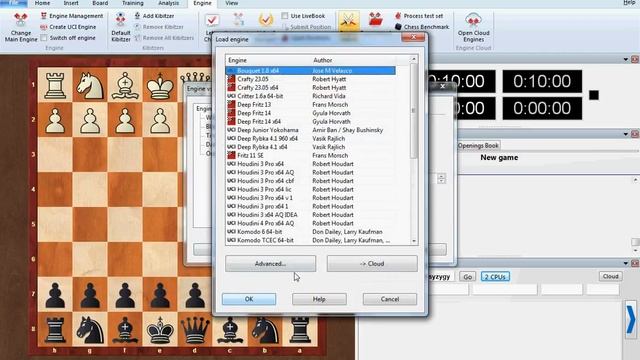Select Komodo 6 64-bit engine
Screen dimensions: 640x360
(311, 232)
